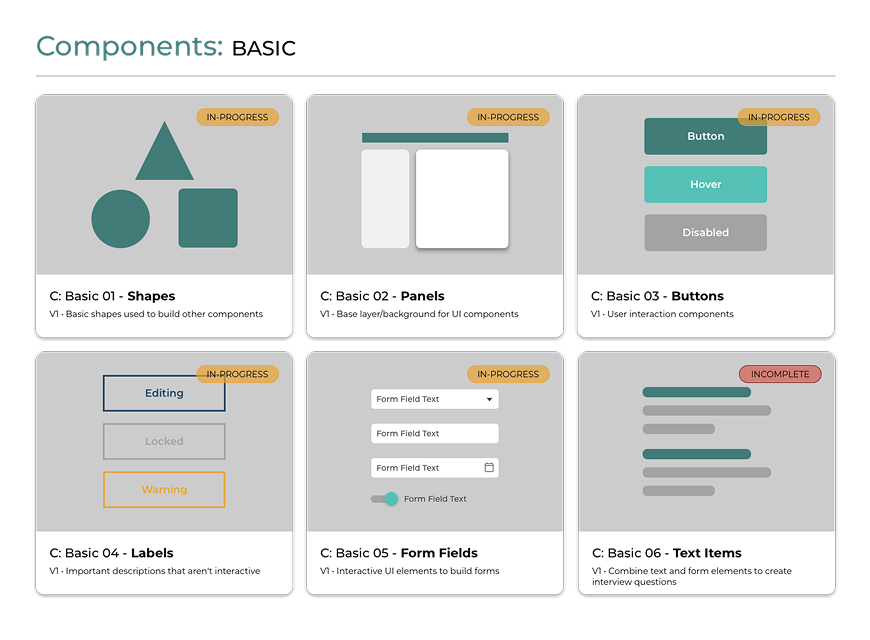870x640 pixels.
Task: Click the teal Hover button
Action: tap(705, 185)
